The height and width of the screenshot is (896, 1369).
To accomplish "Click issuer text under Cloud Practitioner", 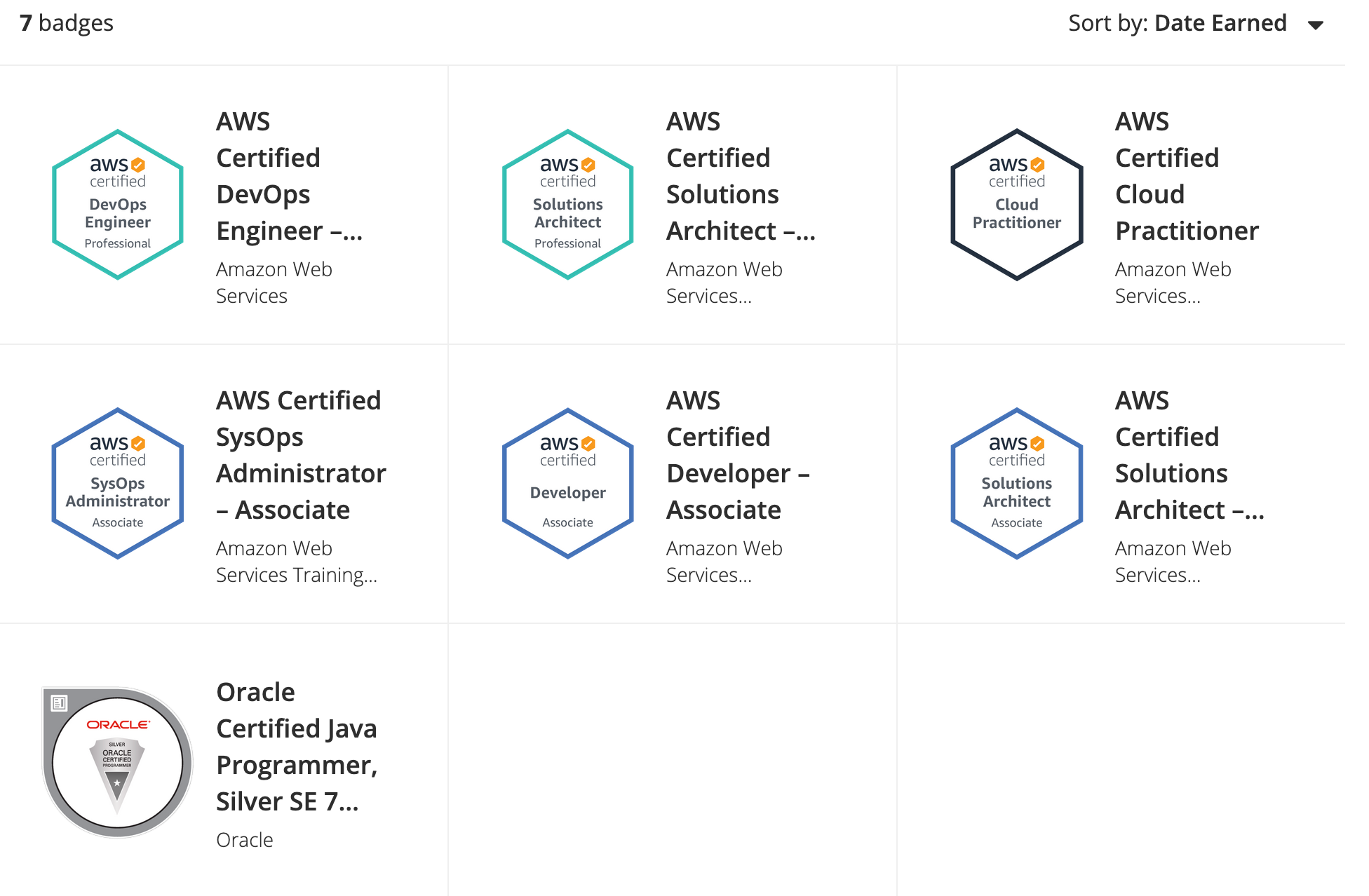I will point(1173,283).
